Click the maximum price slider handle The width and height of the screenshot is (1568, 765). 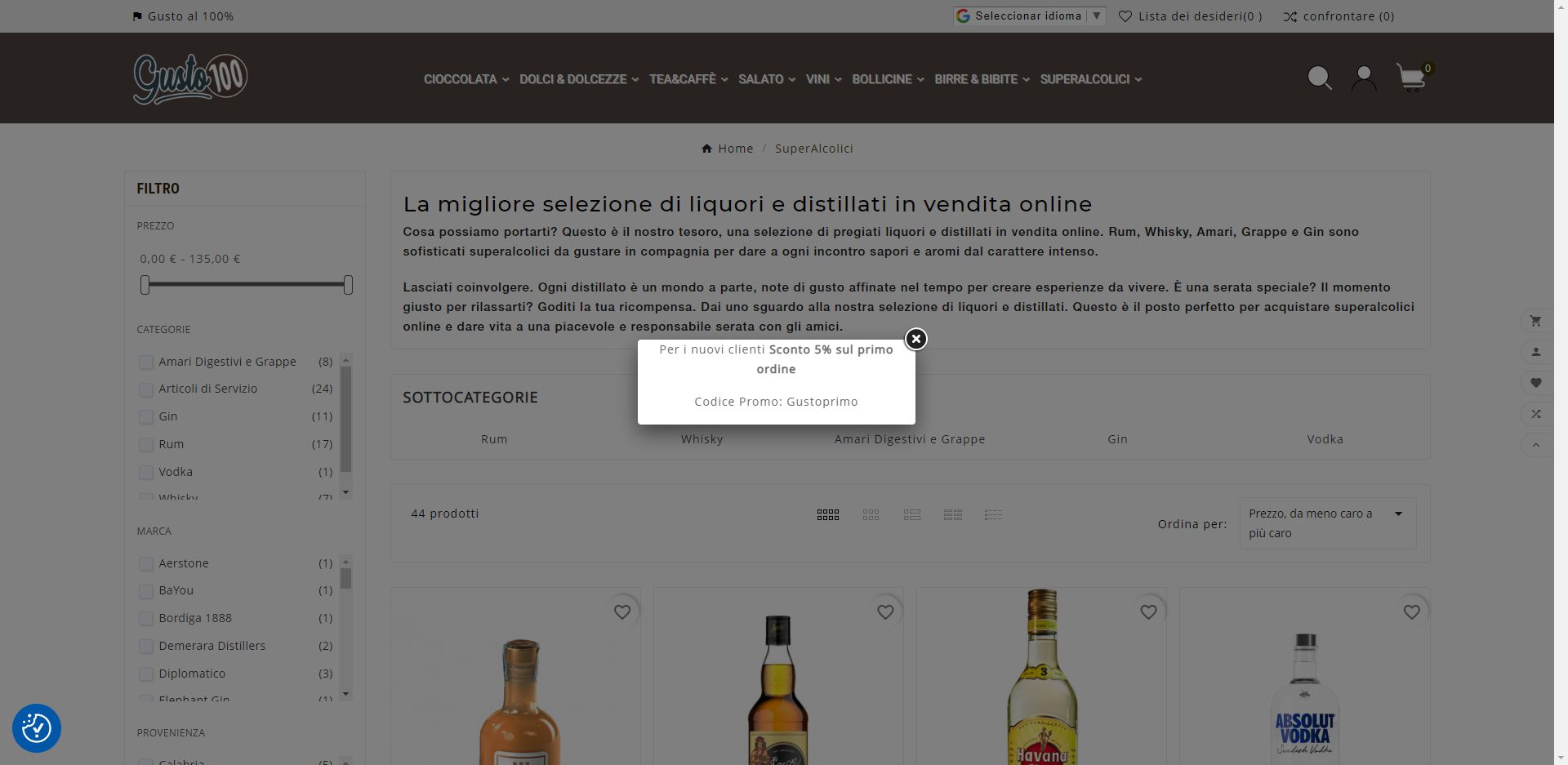click(x=348, y=285)
